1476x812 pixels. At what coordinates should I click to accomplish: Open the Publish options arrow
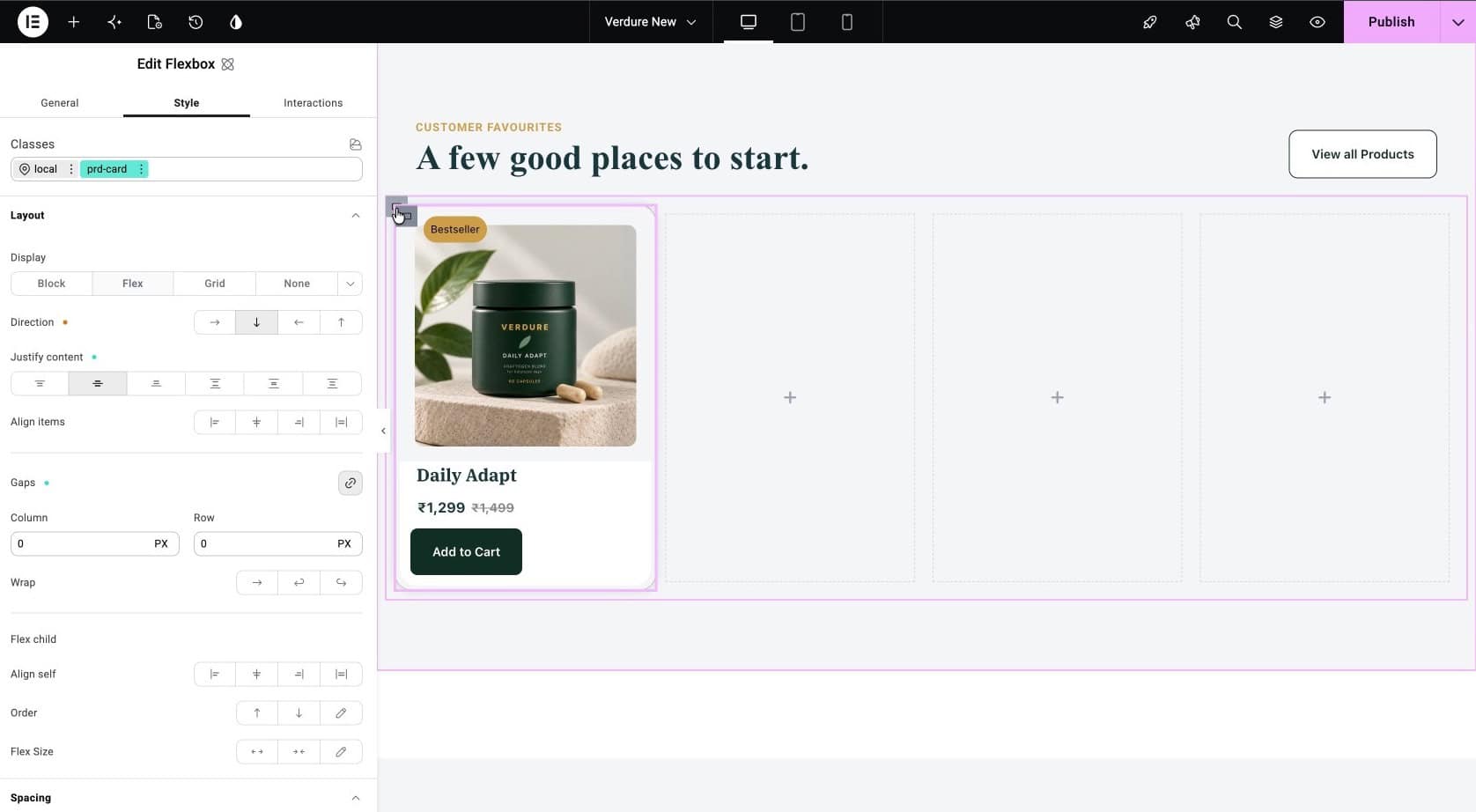[x=1458, y=22]
